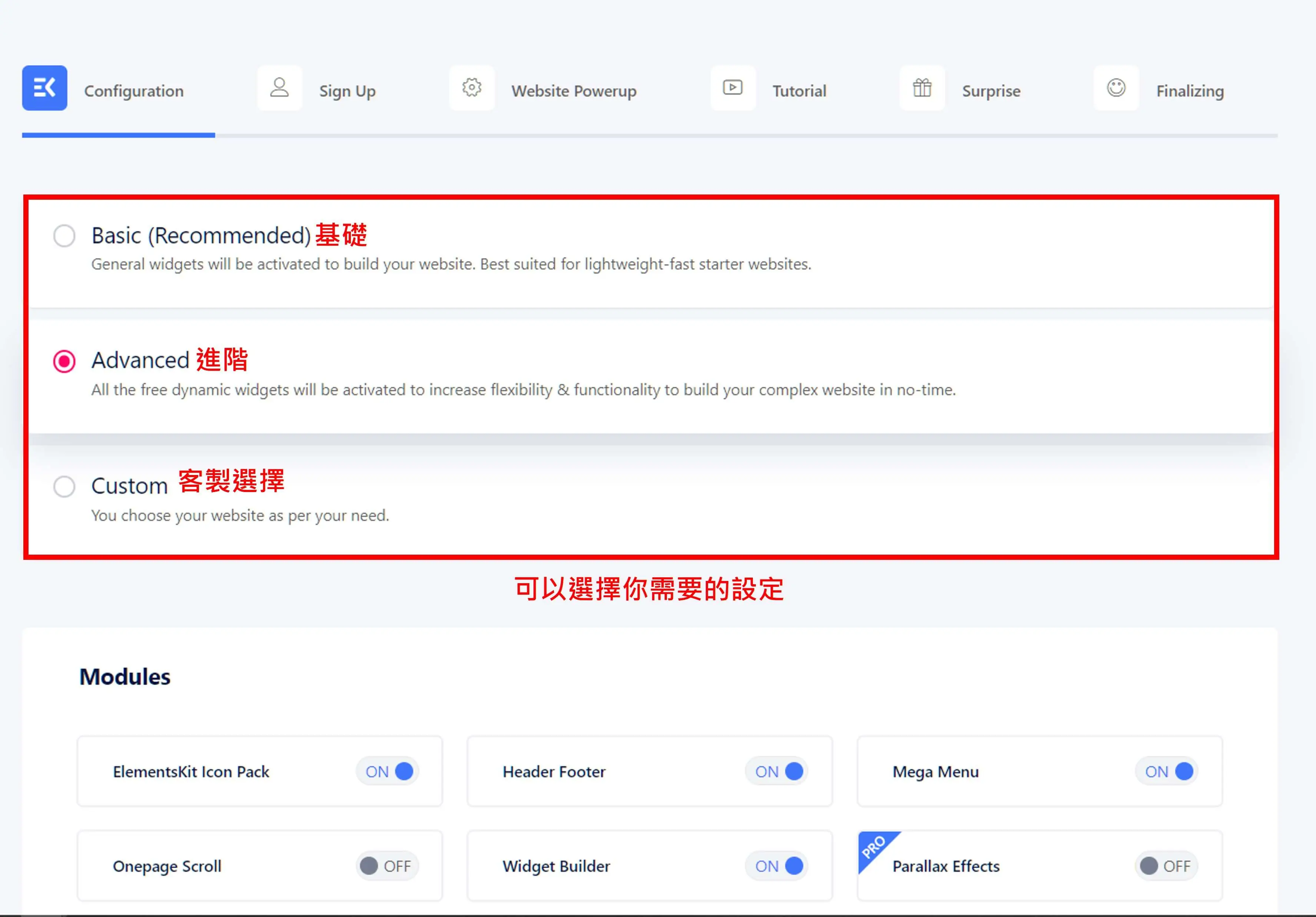Screen dimensions: 1316x917
Task: Click the step progress bar under Configuration
Action: point(119,135)
